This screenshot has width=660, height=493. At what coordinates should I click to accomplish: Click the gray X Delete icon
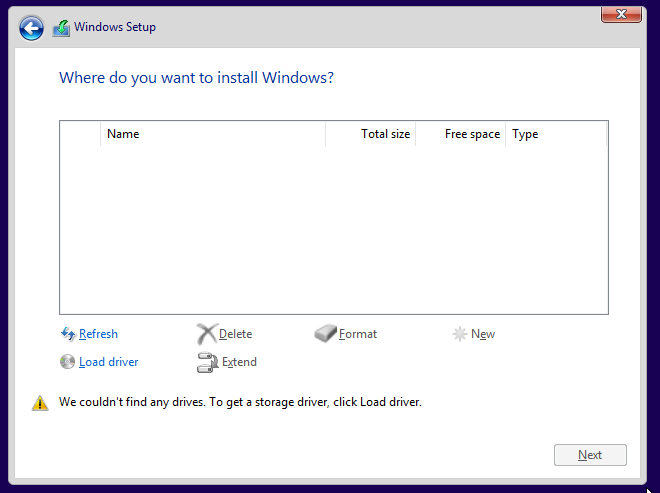point(206,334)
